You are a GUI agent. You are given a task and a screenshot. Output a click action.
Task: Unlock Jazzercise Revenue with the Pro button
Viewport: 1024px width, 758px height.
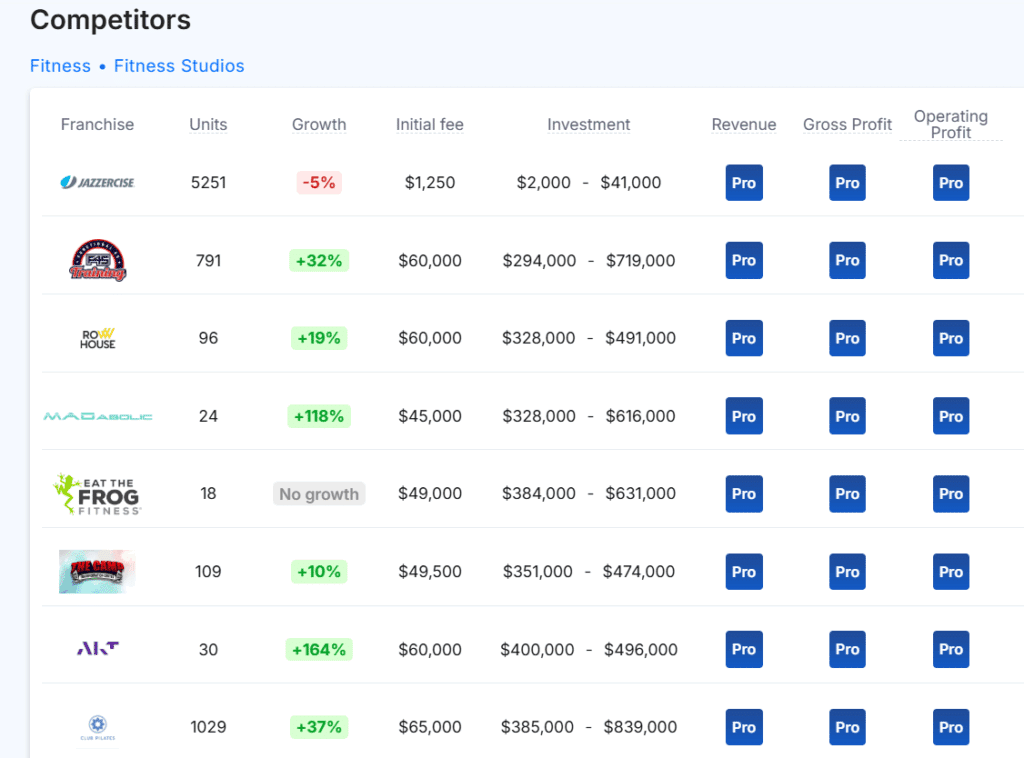tap(744, 183)
